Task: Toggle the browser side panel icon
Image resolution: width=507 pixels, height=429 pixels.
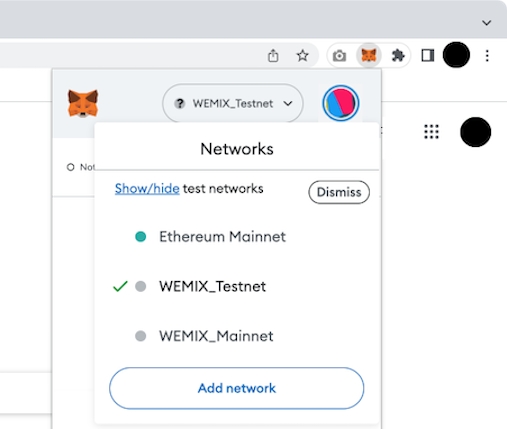Action: point(427,55)
